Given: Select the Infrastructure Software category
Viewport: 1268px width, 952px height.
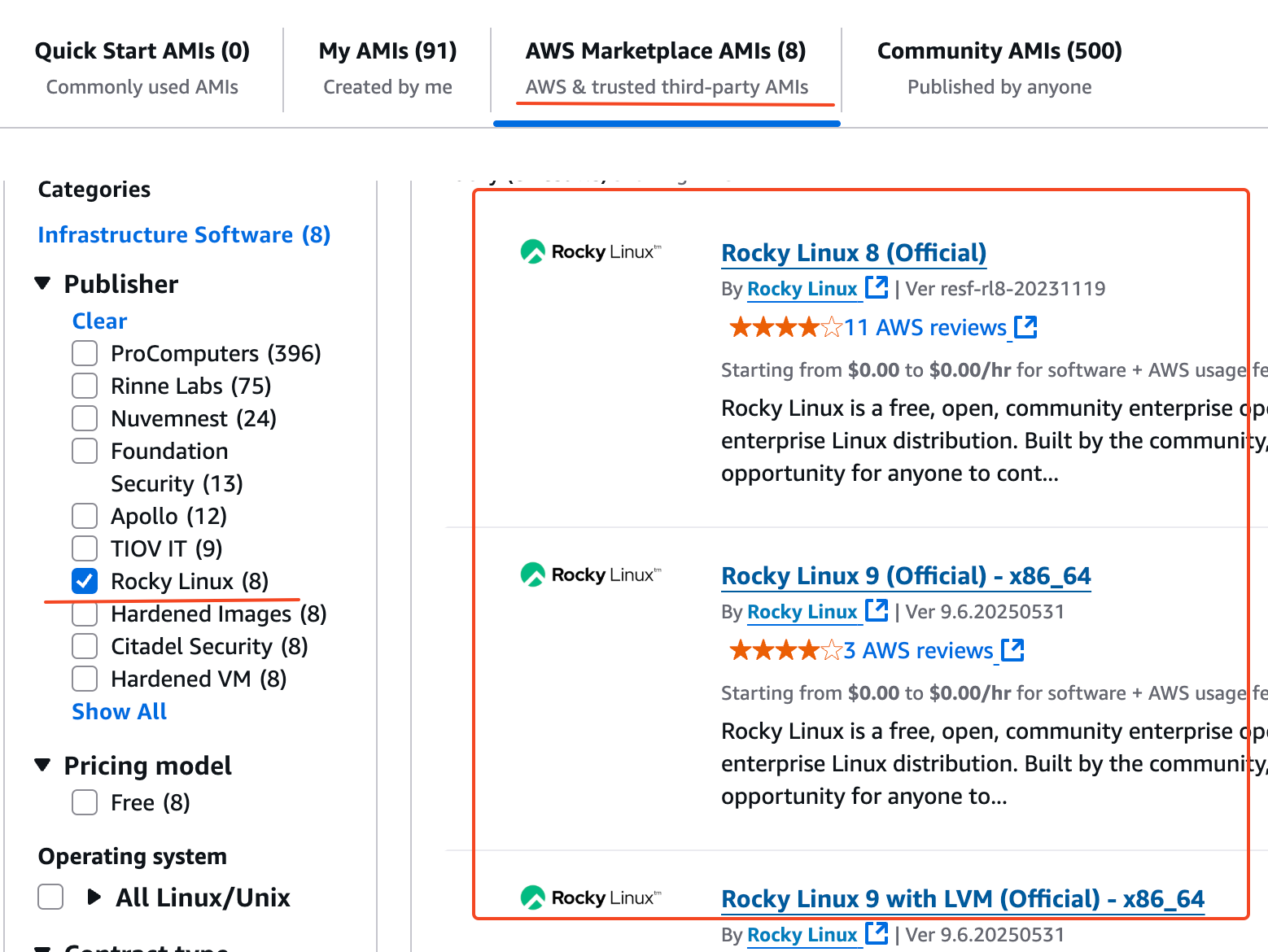Looking at the screenshot, I should click(x=184, y=234).
